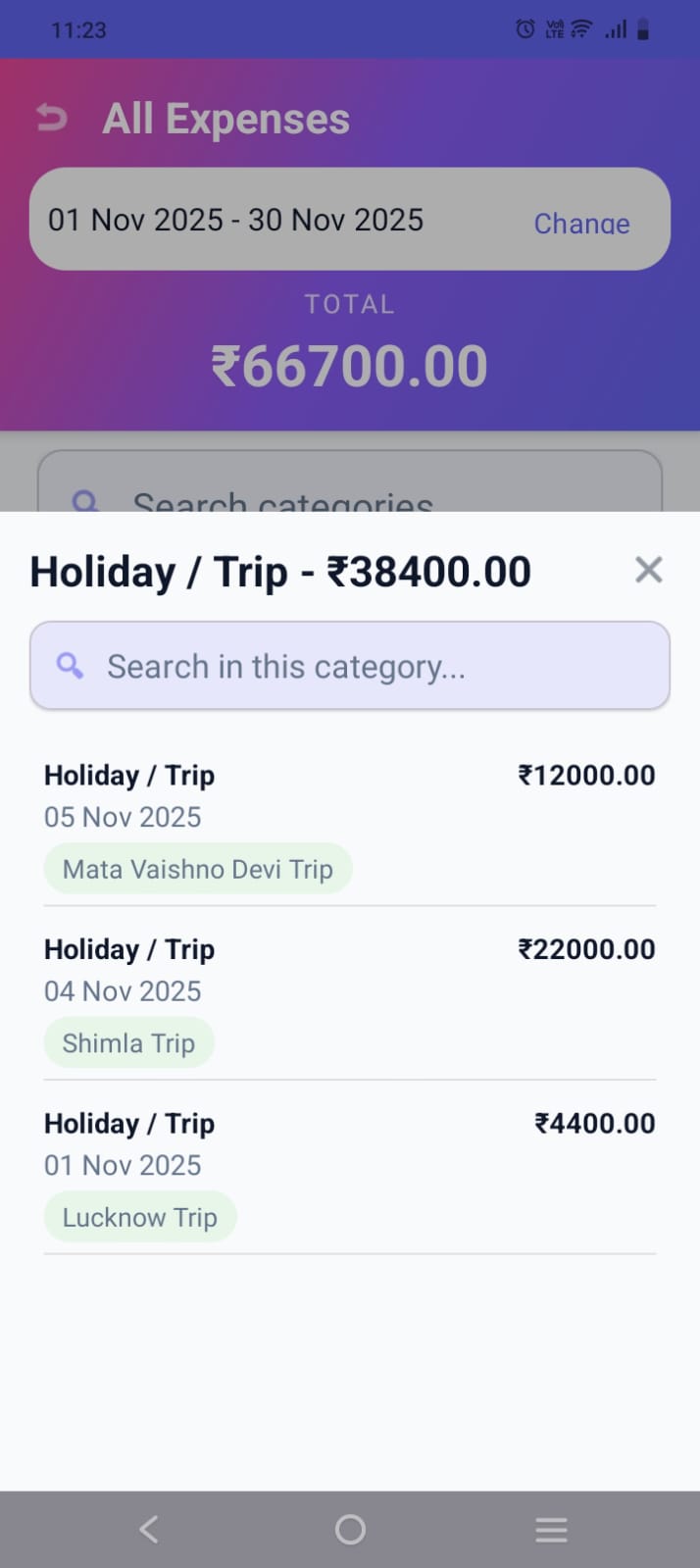Image resolution: width=700 pixels, height=1568 pixels.
Task: Tap the Mata Vaishno Devi Trip tag
Action: [197, 869]
